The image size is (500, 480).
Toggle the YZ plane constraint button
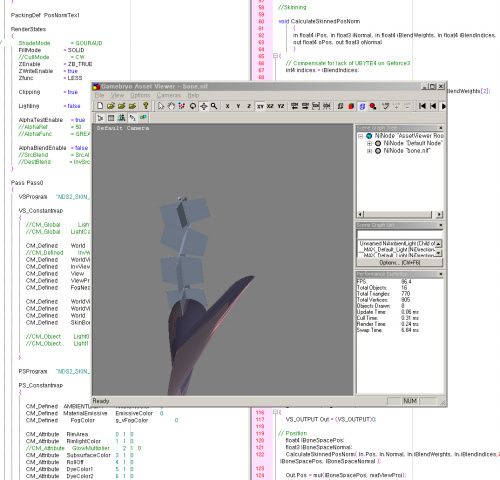(281, 106)
